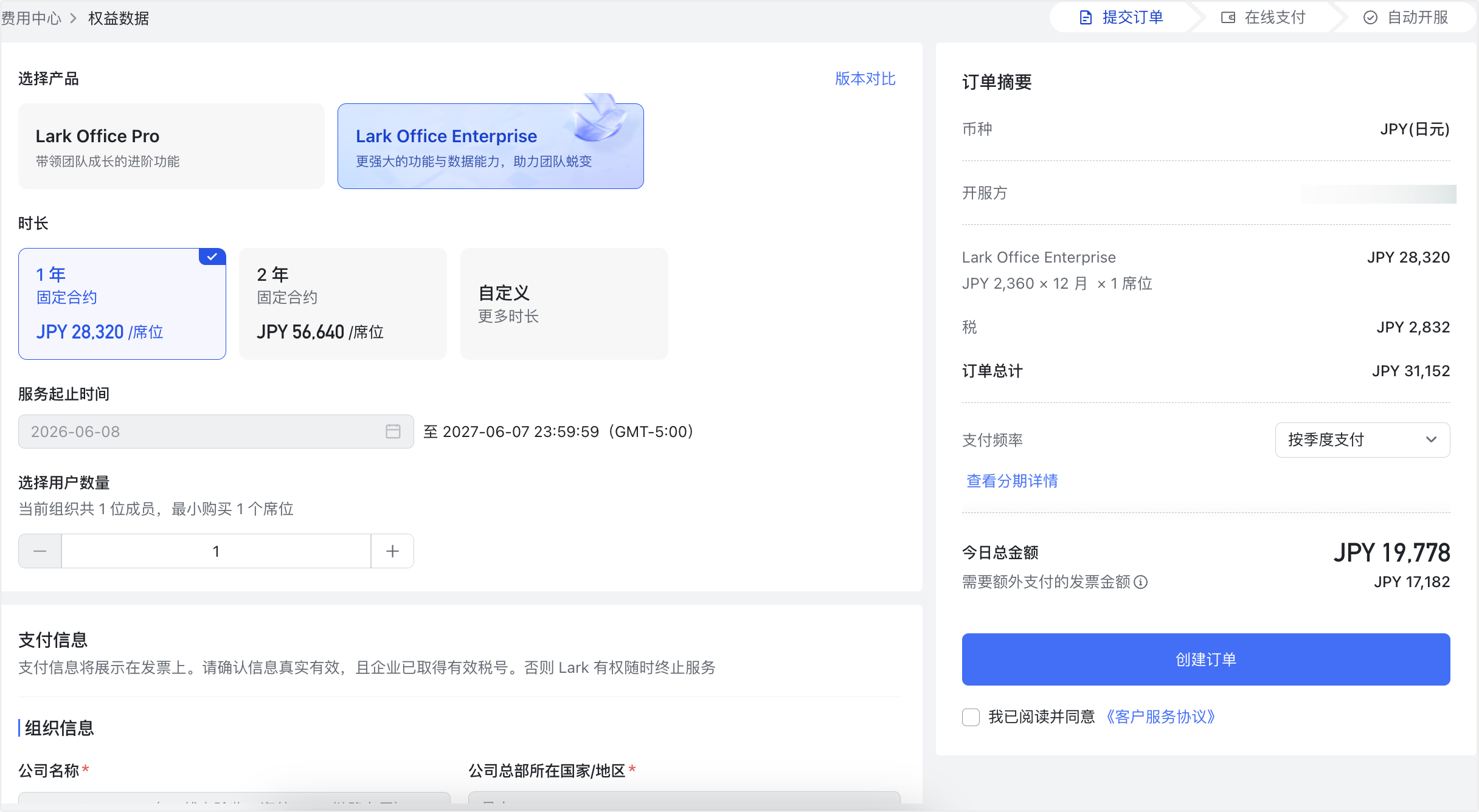Viewport: 1479px width, 812px height.
Task: Click the info icon next to 需要额外支付的发票金额
Action: tap(1141, 582)
